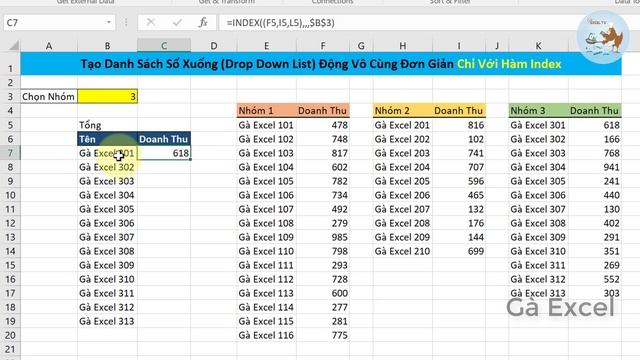Select row 3 header
Image resolution: width=640 pixels, height=360 pixels.
[x=10, y=97]
